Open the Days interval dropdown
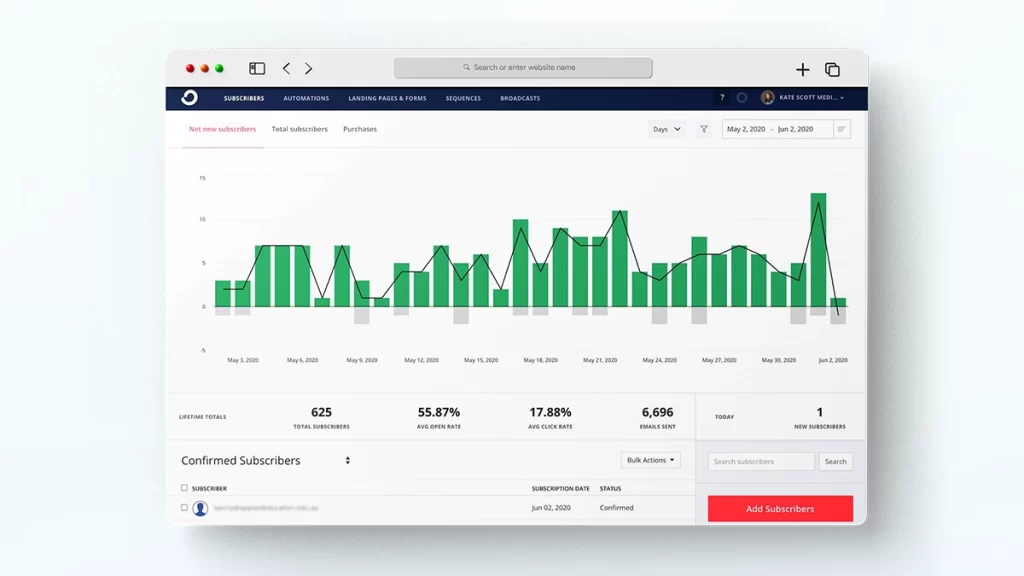The image size is (1024, 576). tap(666, 129)
